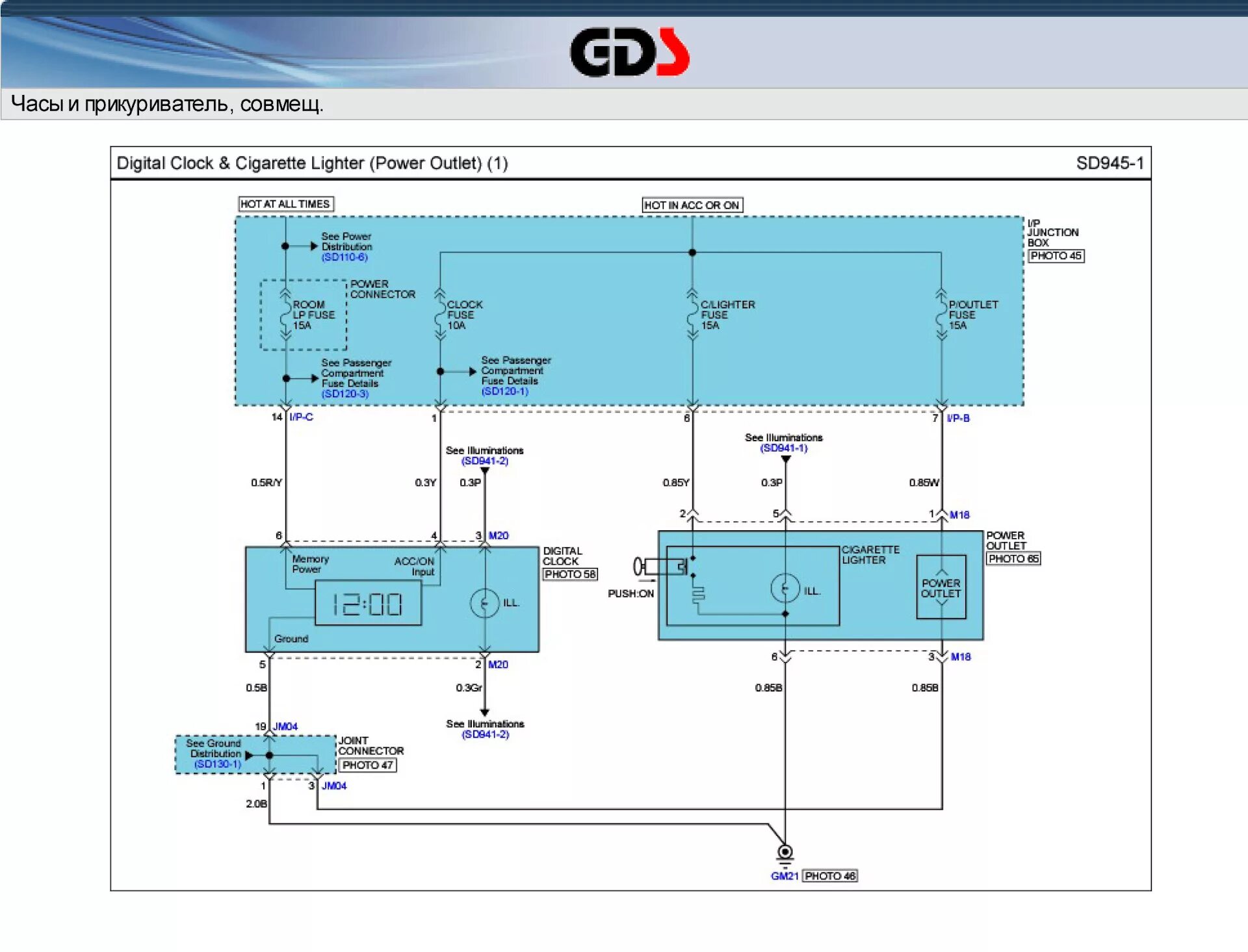Click the 0.5B wire label
This screenshot has width=1248, height=952.
[257, 688]
